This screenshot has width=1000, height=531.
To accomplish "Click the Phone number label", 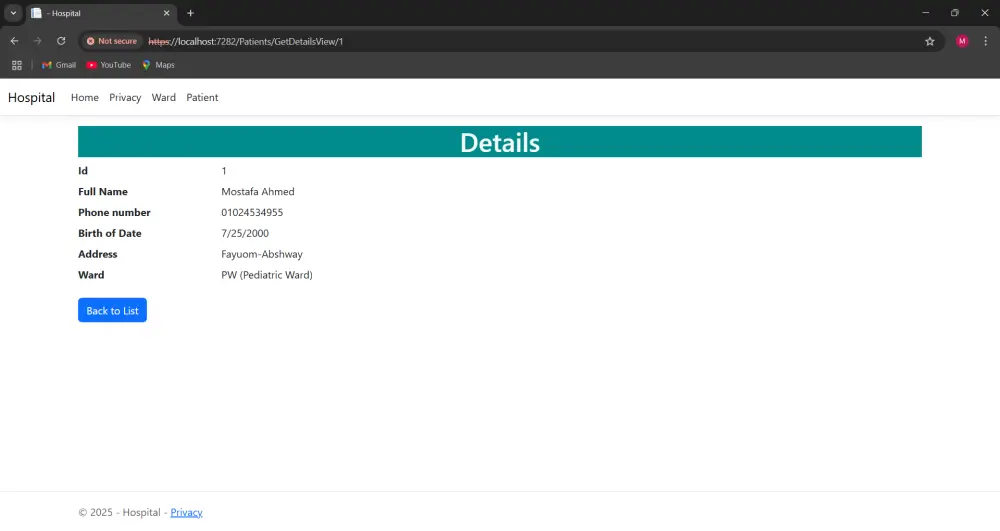I will (114, 212).
